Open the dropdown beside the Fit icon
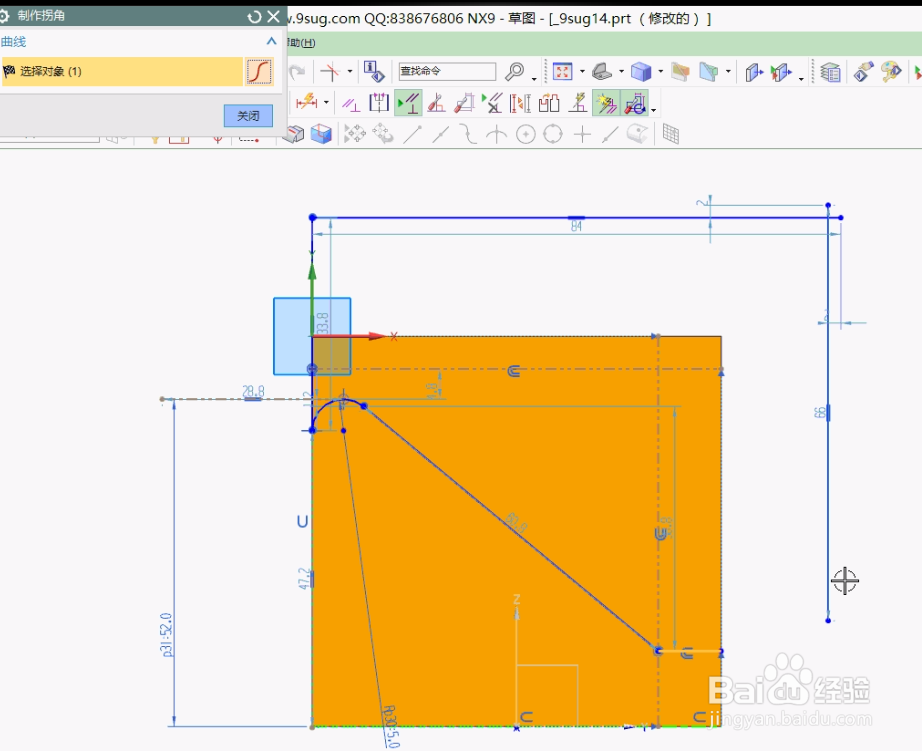Image resolution: width=922 pixels, height=751 pixels. tap(582, 72)
